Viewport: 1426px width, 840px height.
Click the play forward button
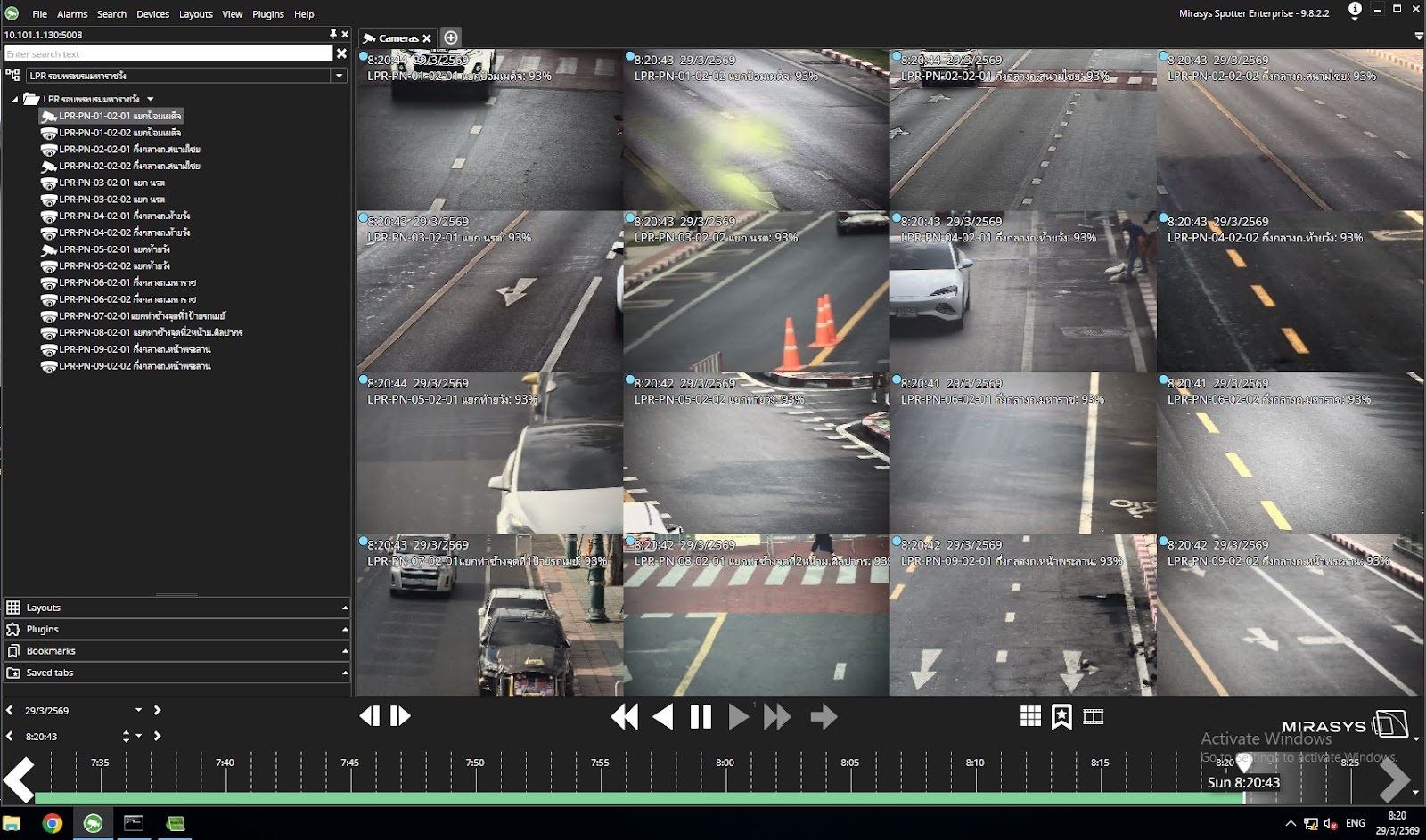738,717
